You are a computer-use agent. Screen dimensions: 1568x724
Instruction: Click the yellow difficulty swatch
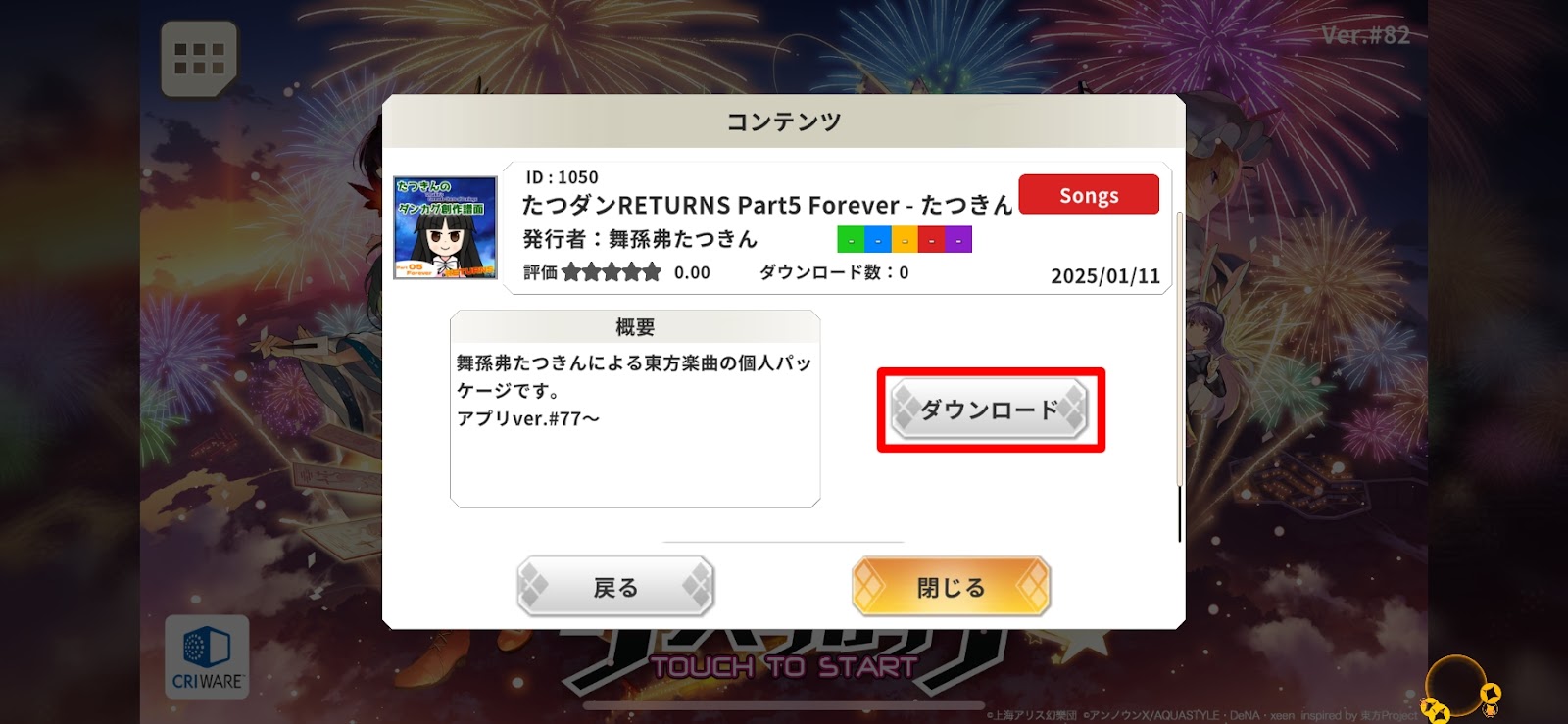coord(905,240)
